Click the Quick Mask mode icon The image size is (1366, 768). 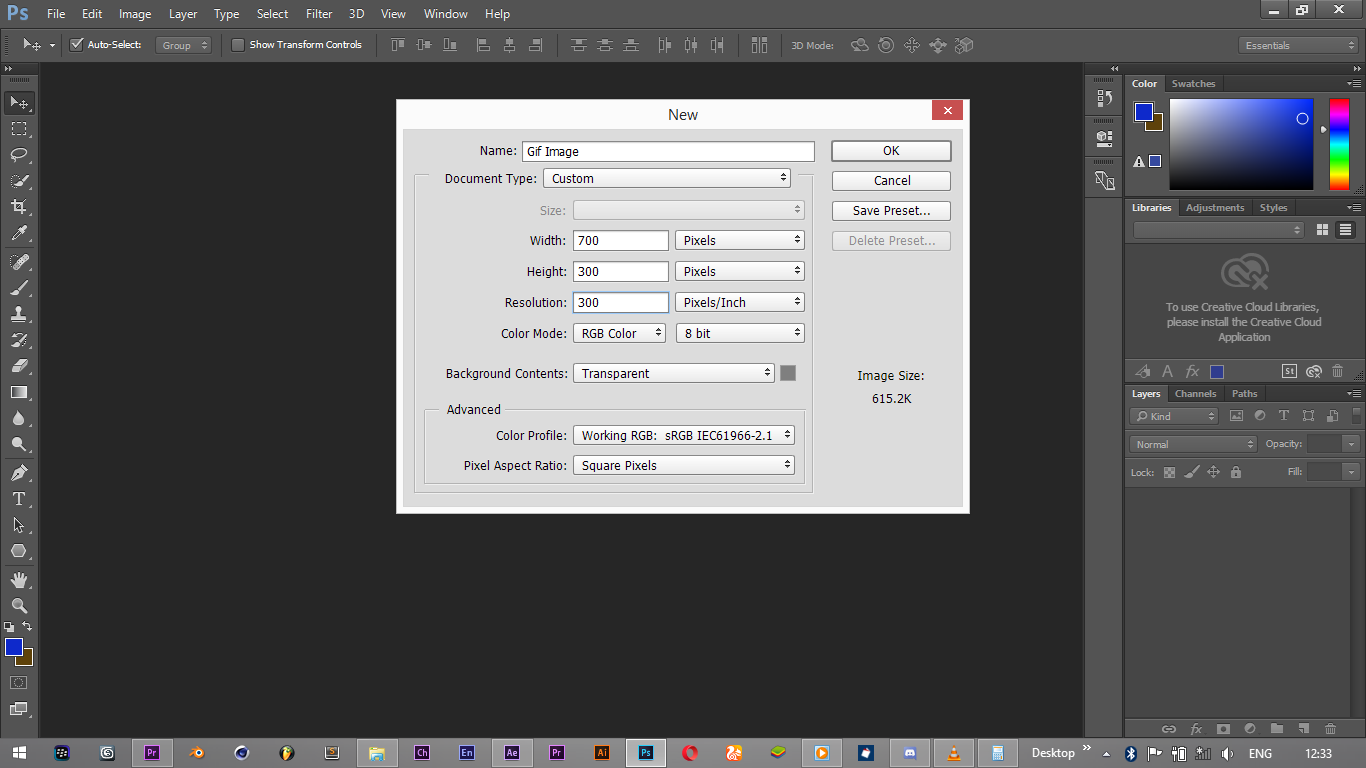click(19, 682)
